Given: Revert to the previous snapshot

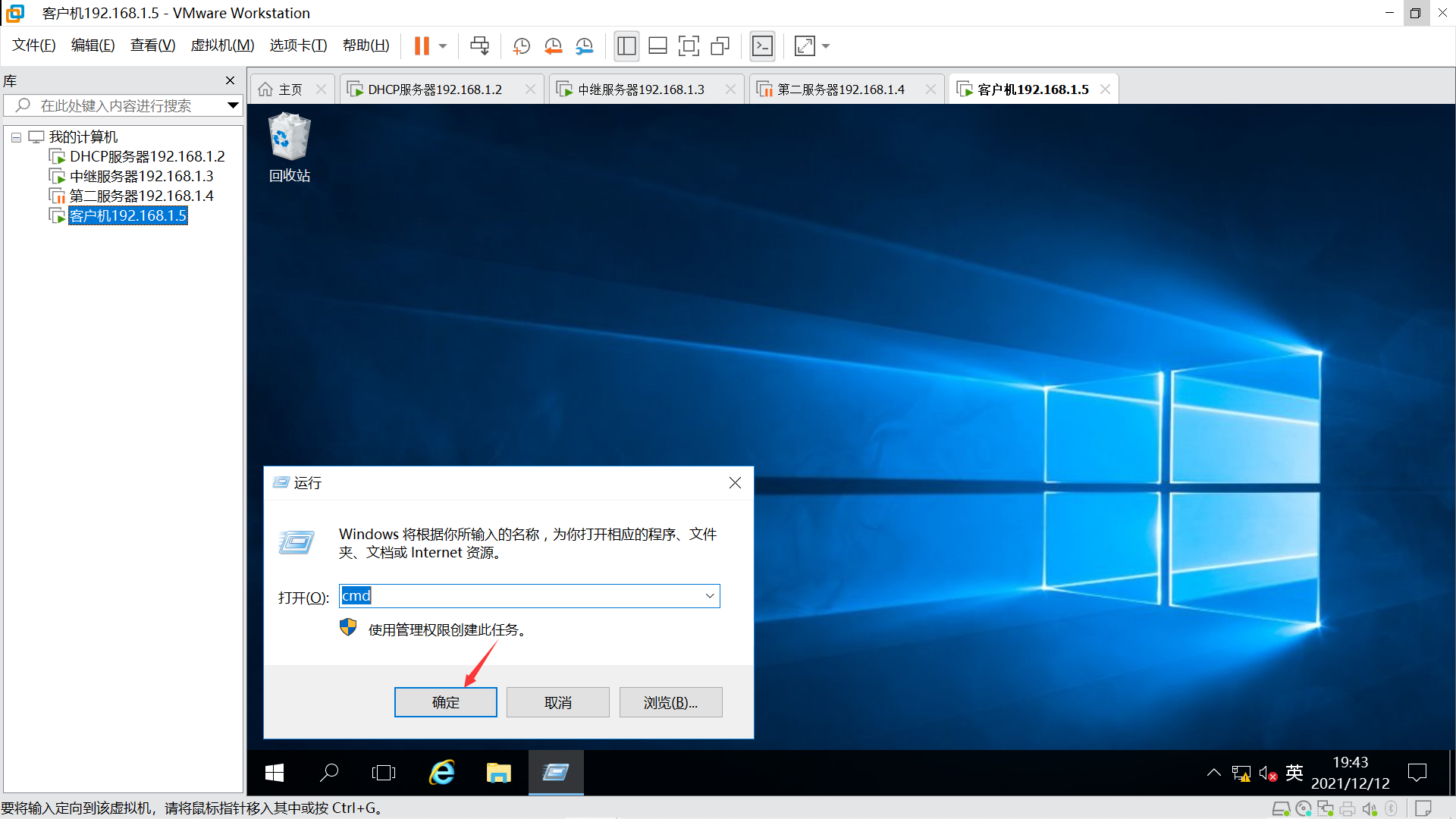Looking at the screenshot, I should (x=553, y=46).
